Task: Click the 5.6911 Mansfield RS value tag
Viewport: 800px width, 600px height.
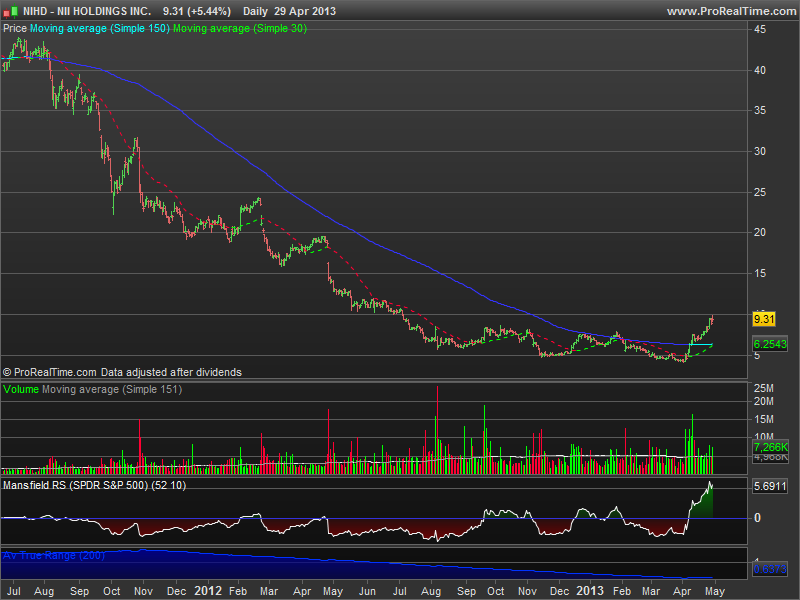Action: coord(768,485)
